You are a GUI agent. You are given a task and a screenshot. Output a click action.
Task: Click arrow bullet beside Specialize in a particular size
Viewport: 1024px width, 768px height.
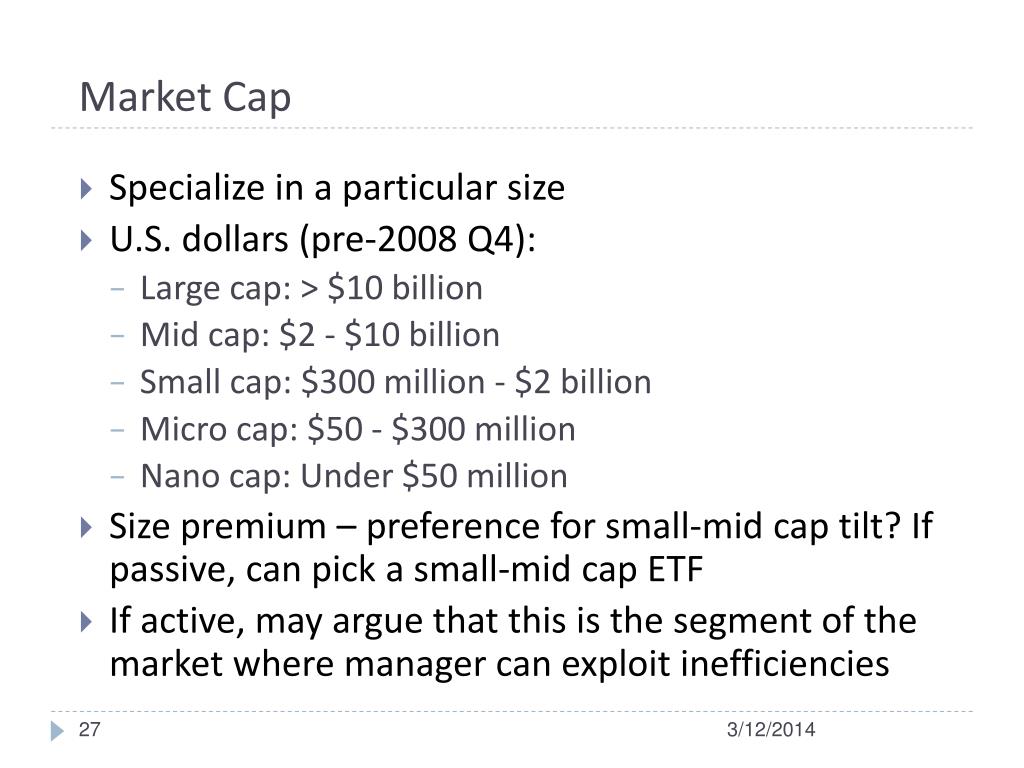click(x=86, y=189)
